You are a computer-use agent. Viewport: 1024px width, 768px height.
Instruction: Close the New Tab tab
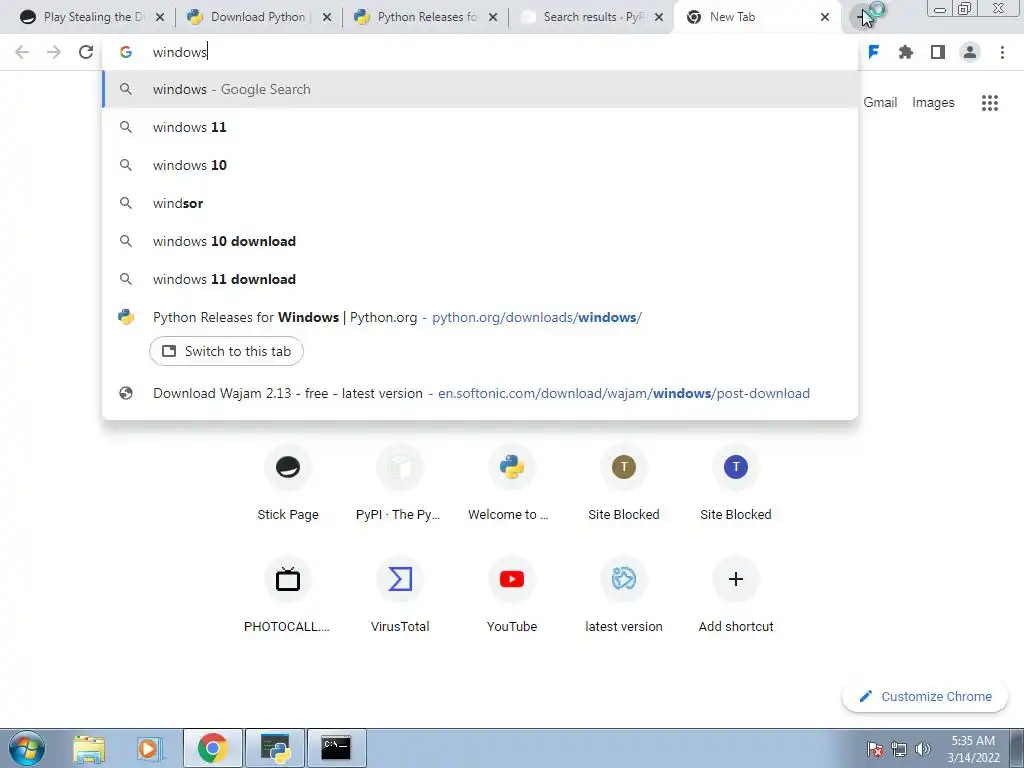[x=825, y=17]
